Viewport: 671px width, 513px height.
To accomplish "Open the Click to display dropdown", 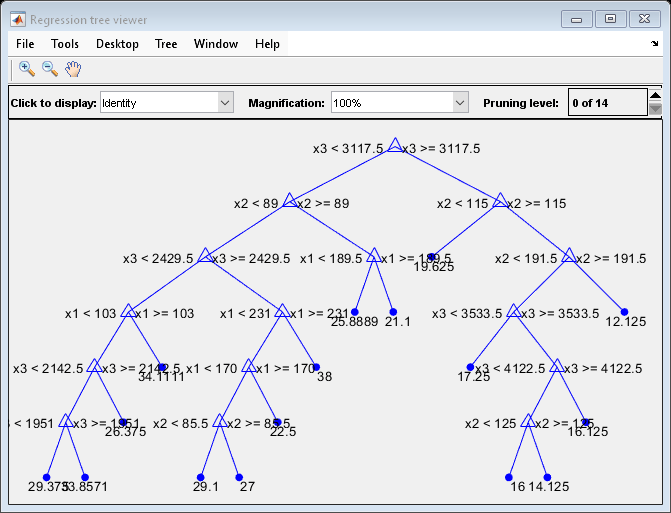I will (x=167, y=103).
